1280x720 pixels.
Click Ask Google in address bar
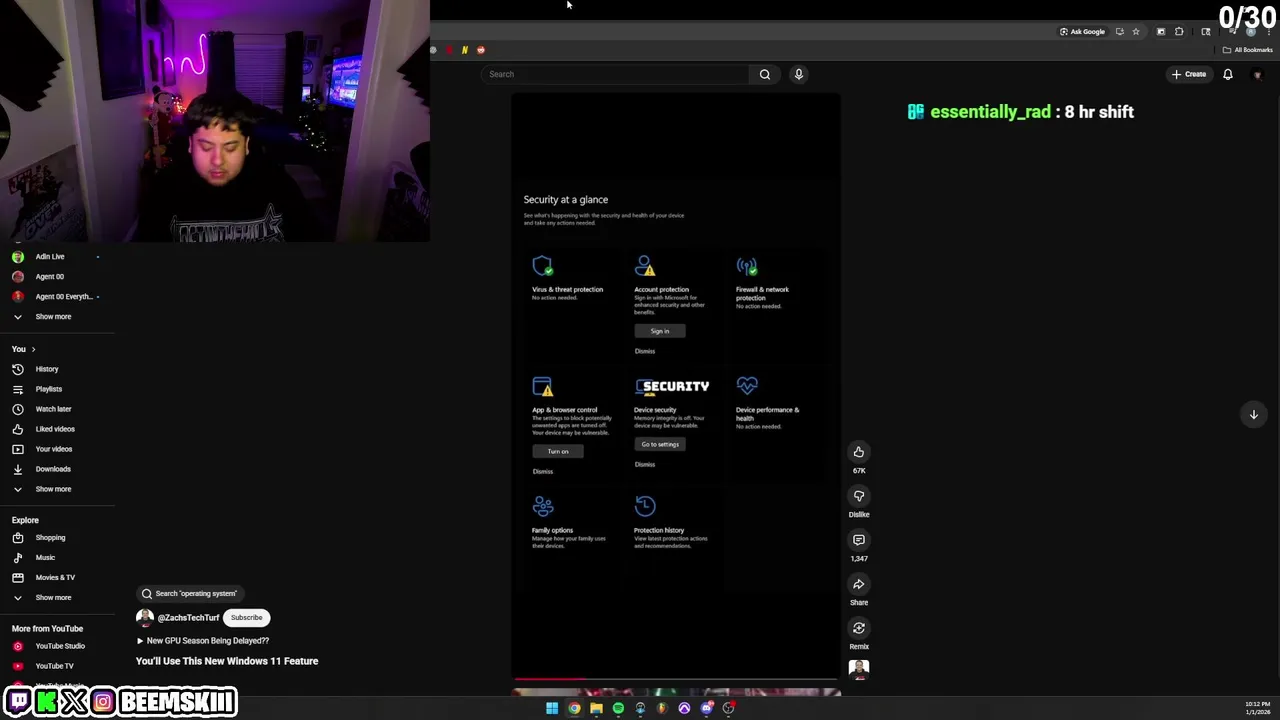[x=1082, y=32]
